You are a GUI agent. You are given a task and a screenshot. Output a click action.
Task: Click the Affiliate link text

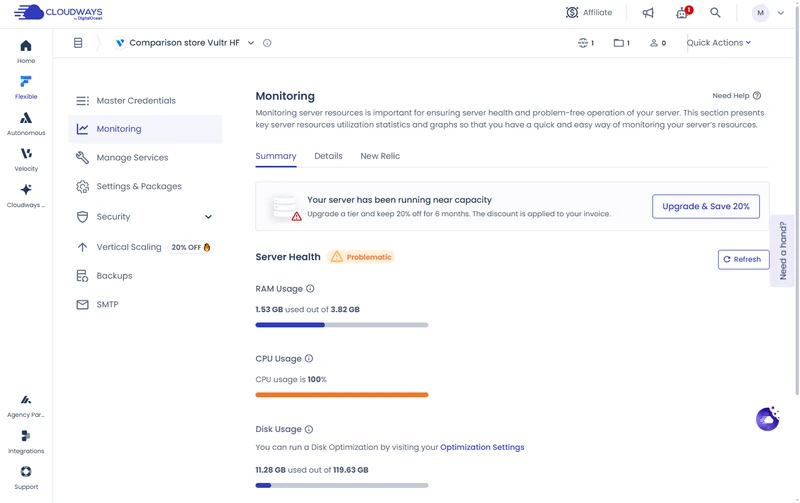coord(597,12)
